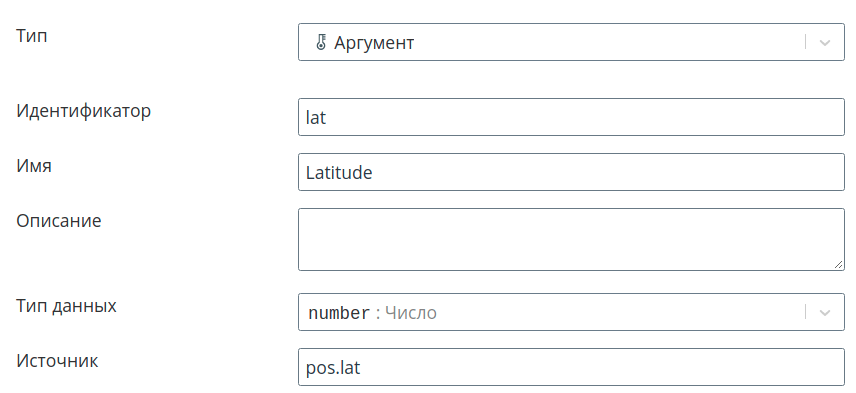This screenshot has height=393, width=856.
Task: Focus the Имя field containing Latitude
Action: click(x=571, y=172)
